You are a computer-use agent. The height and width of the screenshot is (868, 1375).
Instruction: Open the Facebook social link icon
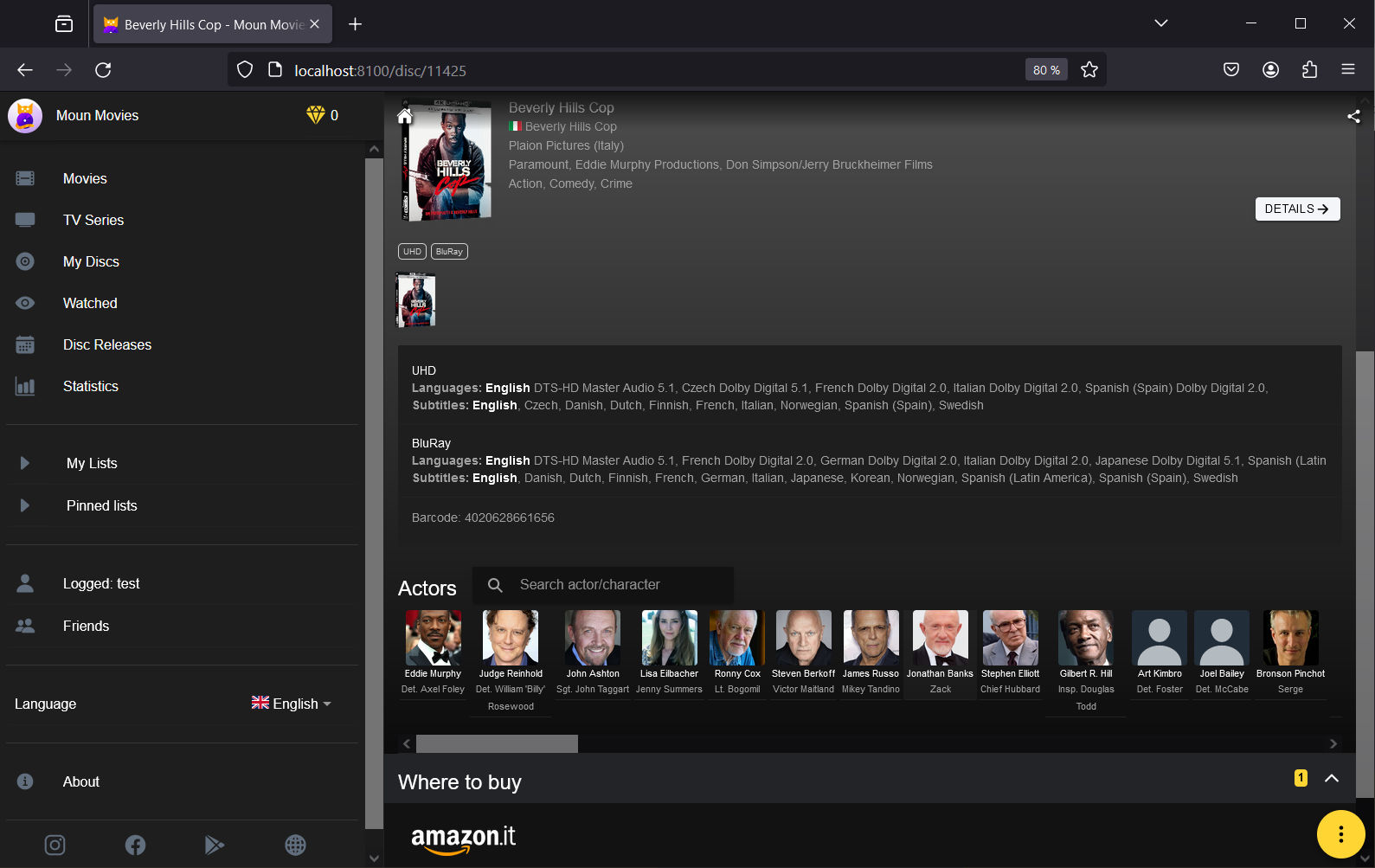(135, 845)
